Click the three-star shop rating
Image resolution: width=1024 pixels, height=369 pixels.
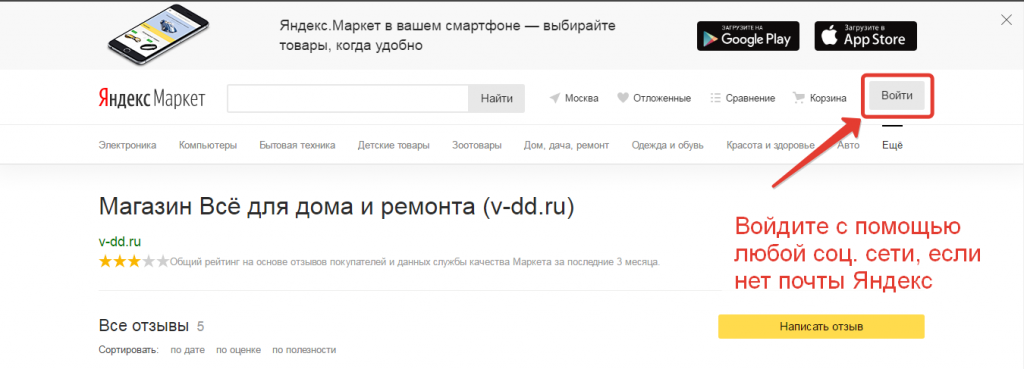133,262
